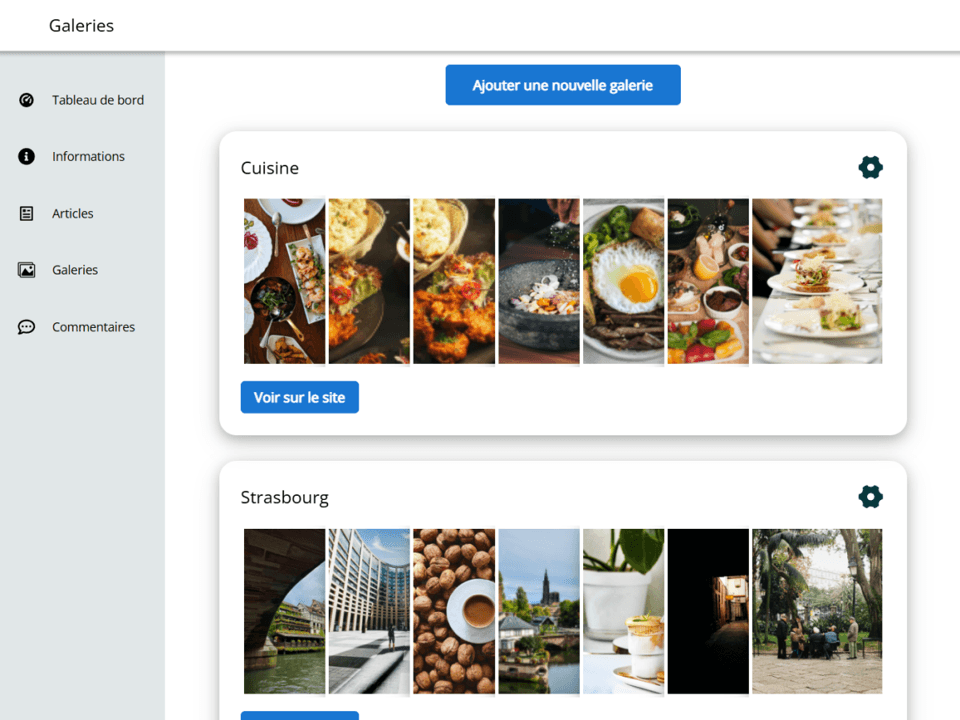This screenshot has width=960, height=720.
Task: Open Cuisine photo with fruit platter board
Action: 708,281
